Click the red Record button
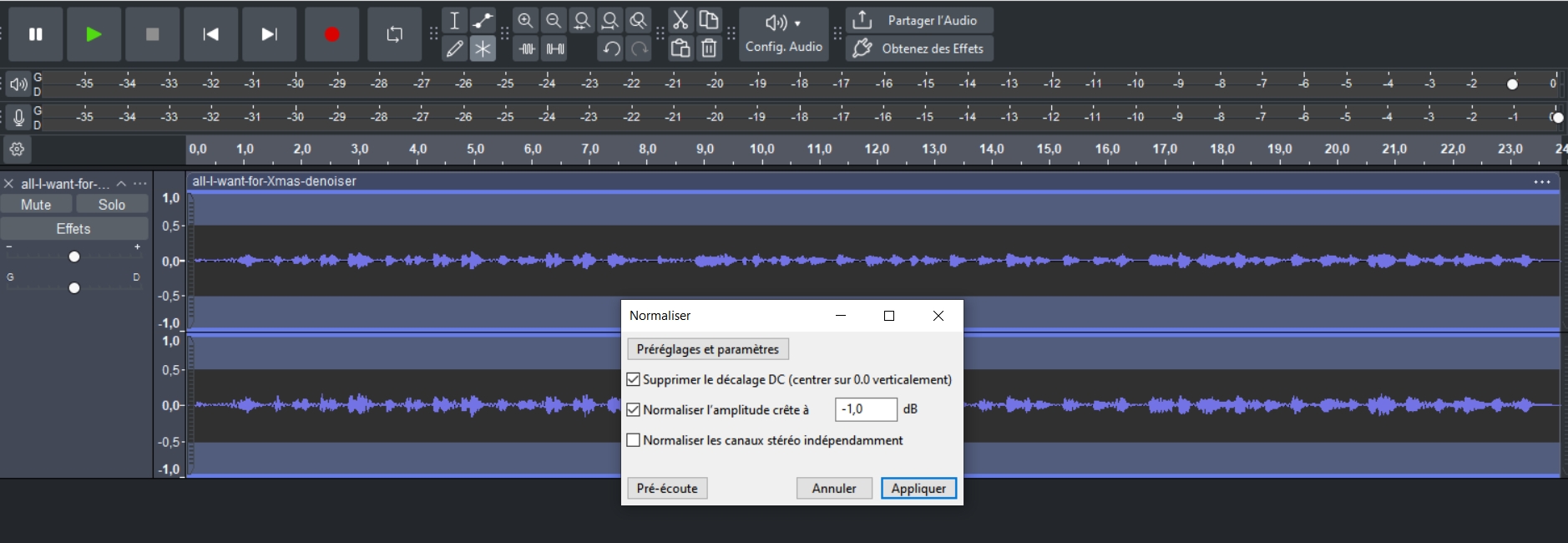 [x=331, y=34]
